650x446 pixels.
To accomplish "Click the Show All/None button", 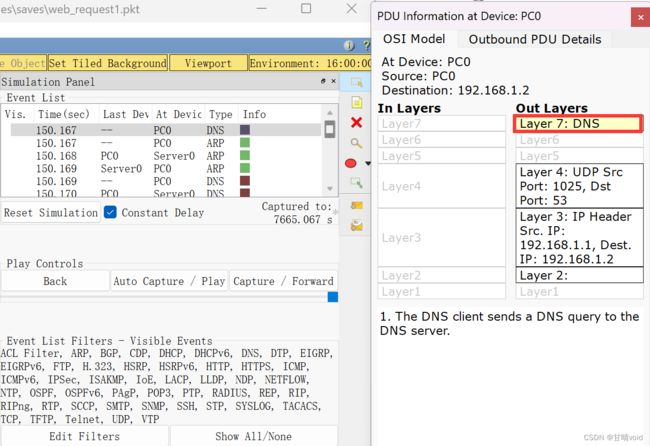I will click(x=253, y=436).
